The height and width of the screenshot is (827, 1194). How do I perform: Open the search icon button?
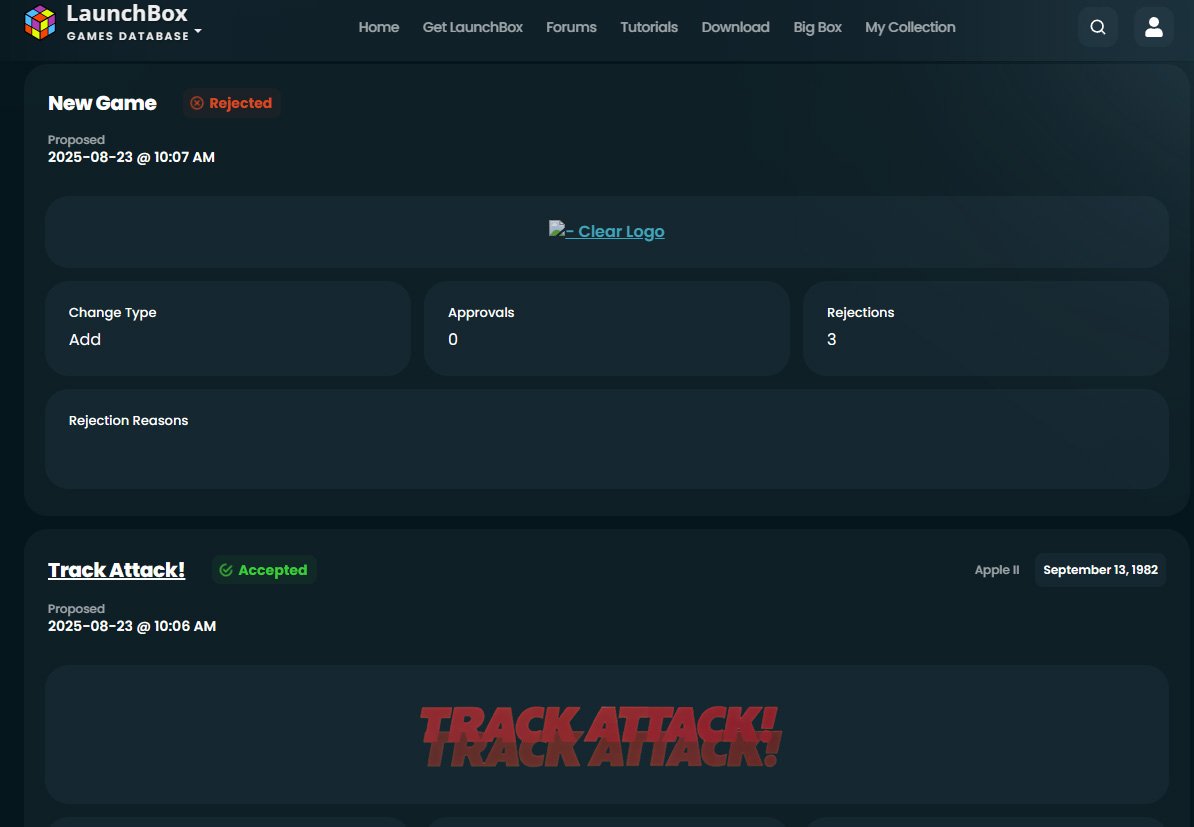(x=1097, y=27)
